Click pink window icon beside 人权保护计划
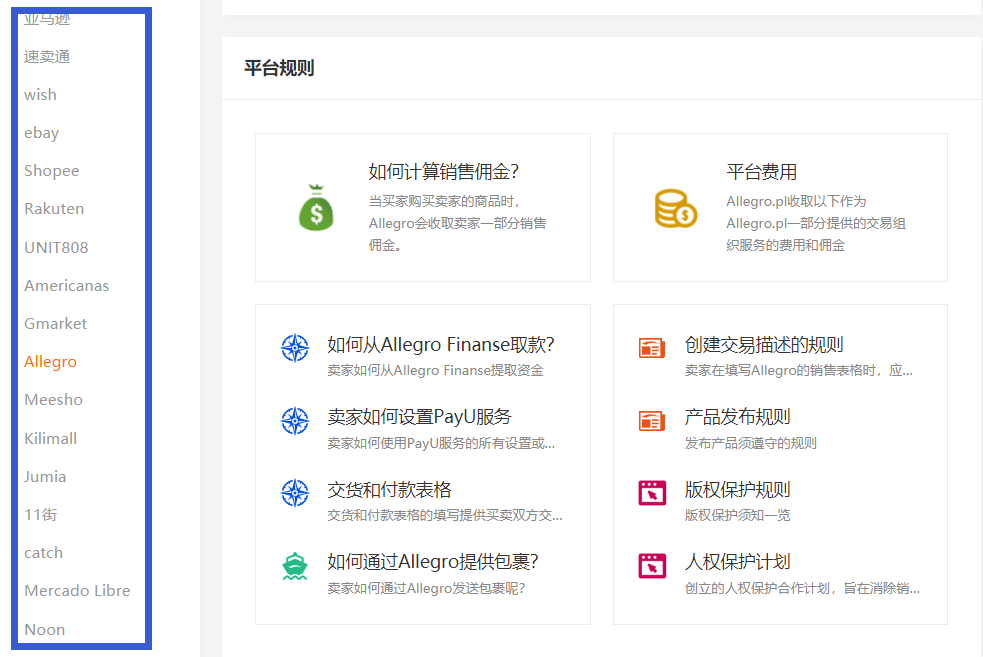This screenshot has height=657, width=983. click(x=652, y=565)
